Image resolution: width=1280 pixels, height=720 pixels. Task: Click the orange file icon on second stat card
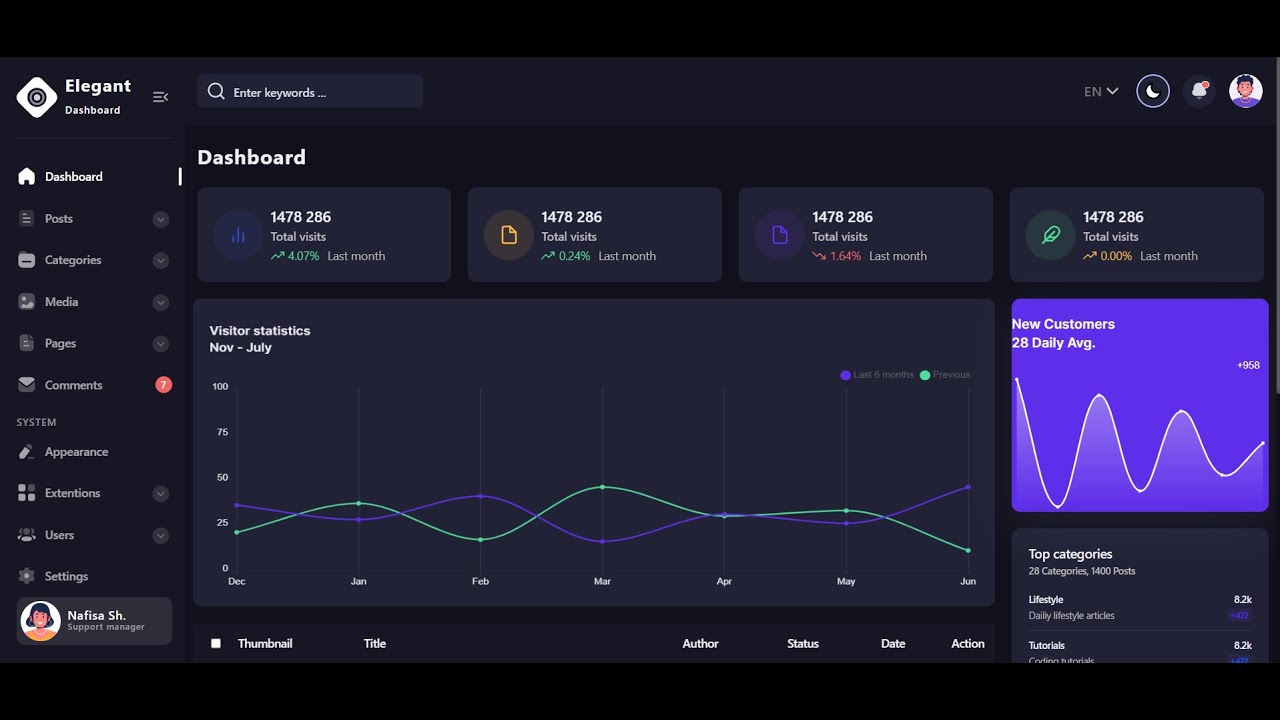point(509,235)
